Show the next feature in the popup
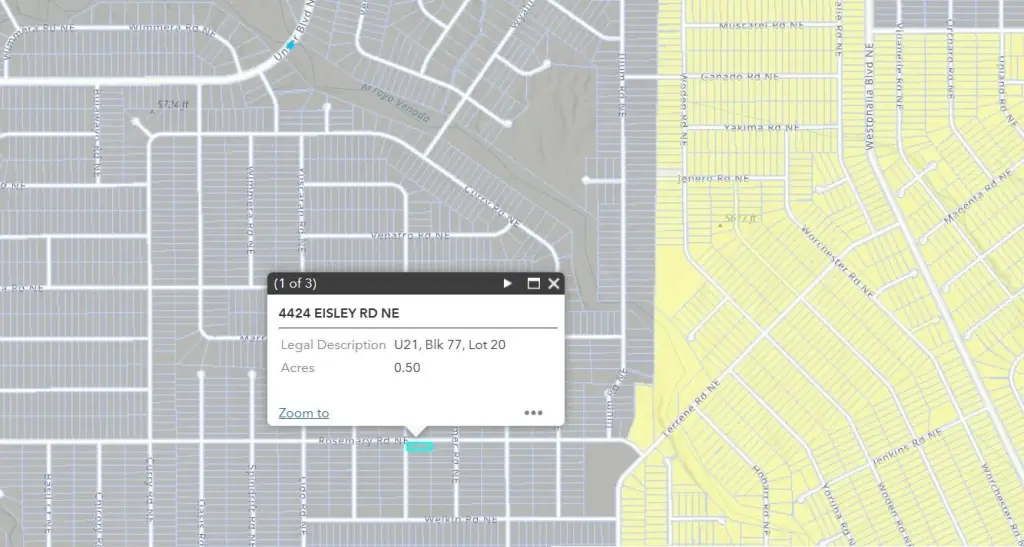This screenshot has width=1024, height=547. pyautogui.click(x=508, y=284)
